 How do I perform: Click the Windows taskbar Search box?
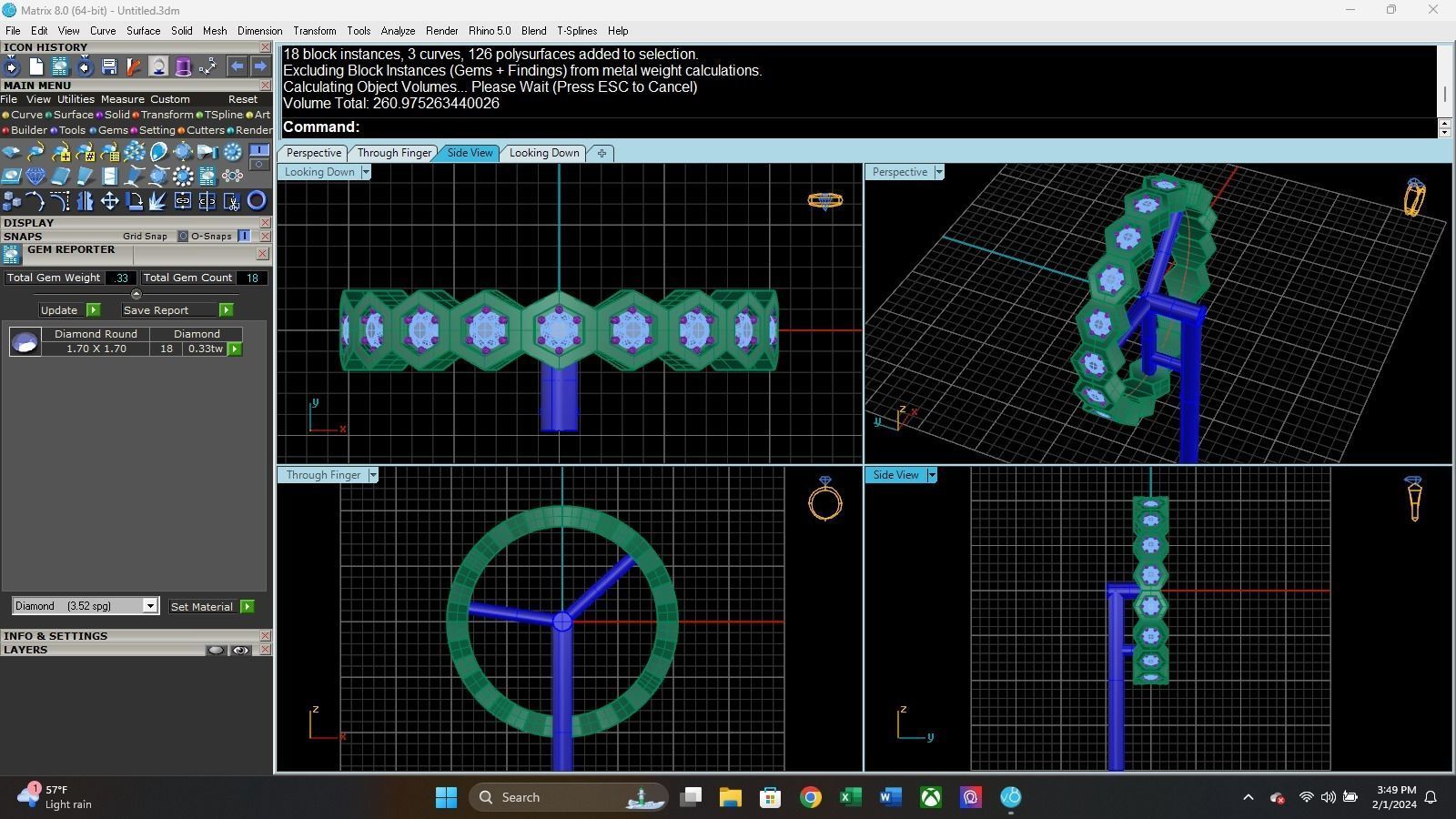tap(569, 797)
